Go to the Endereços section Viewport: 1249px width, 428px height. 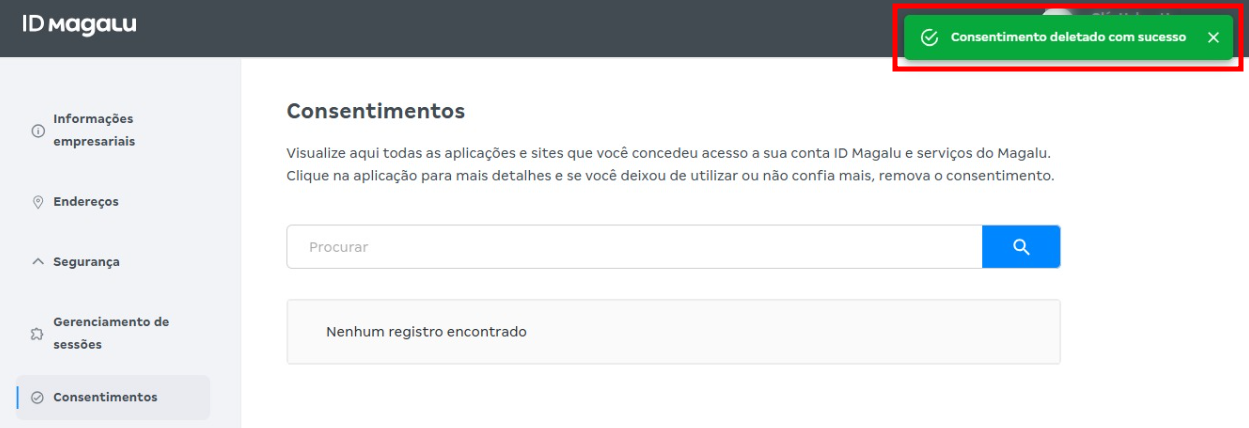[x=86, y=201]
